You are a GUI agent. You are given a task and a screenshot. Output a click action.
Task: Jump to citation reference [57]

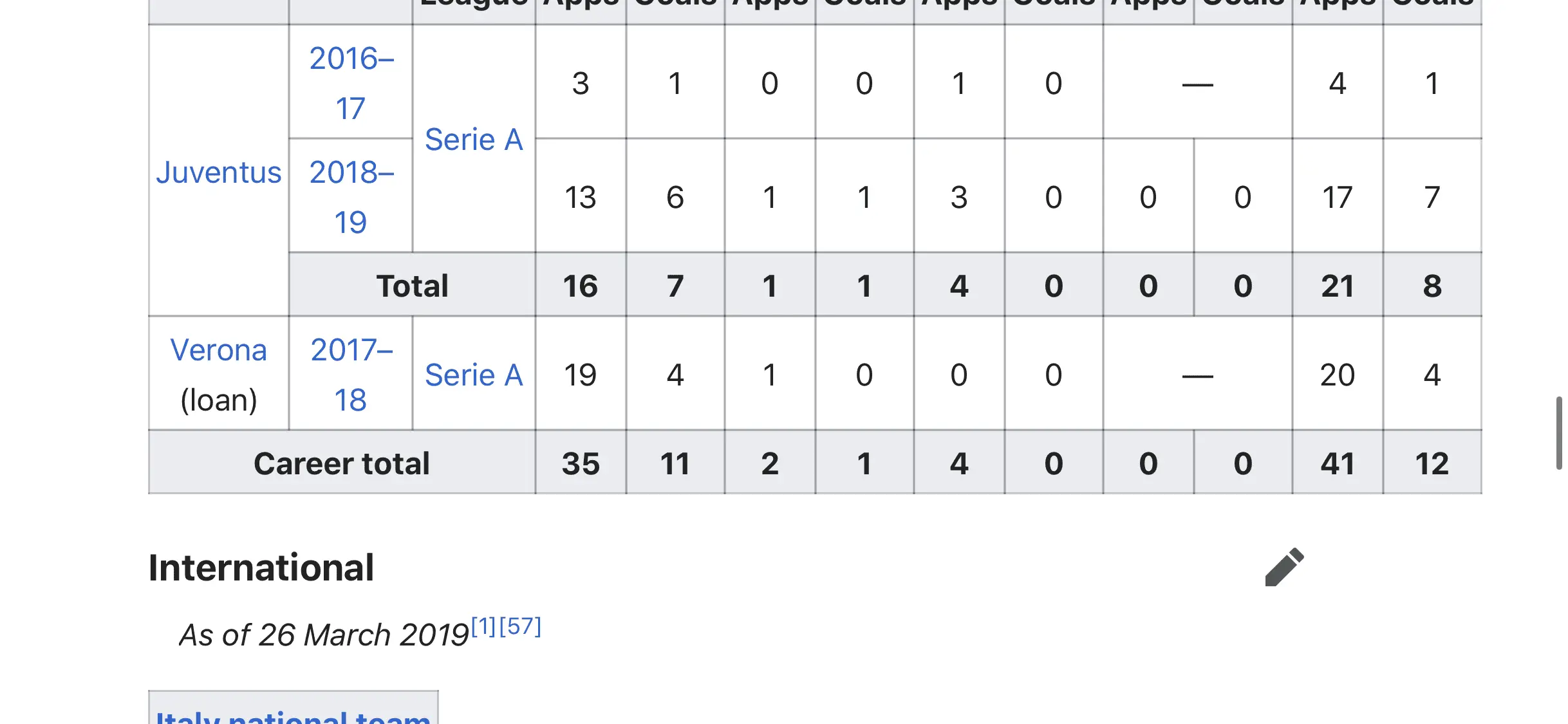pyautogui.click(x=520, y=626)
